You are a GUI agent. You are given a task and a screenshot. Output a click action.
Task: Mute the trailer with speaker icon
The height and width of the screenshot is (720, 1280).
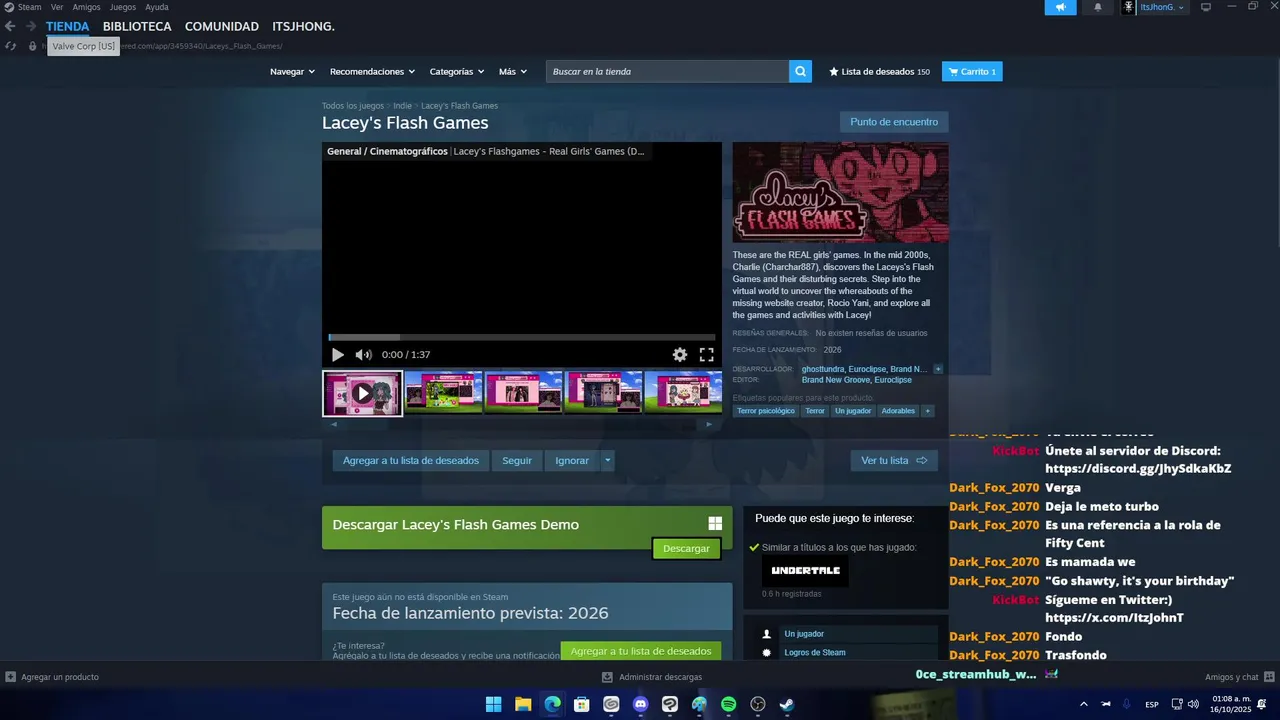tap(364, 355)
